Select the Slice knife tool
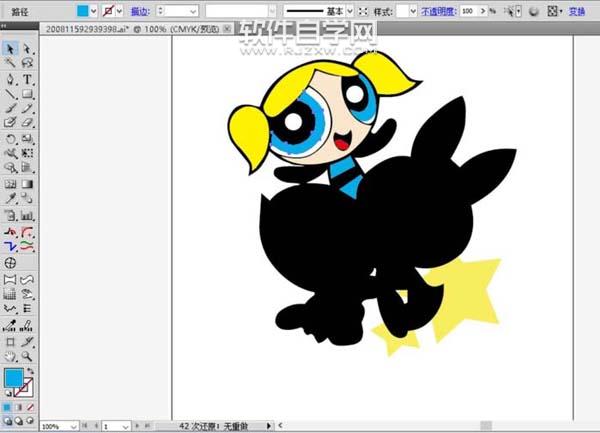This screenshot has height=433, width=600. tap(27, 342)
